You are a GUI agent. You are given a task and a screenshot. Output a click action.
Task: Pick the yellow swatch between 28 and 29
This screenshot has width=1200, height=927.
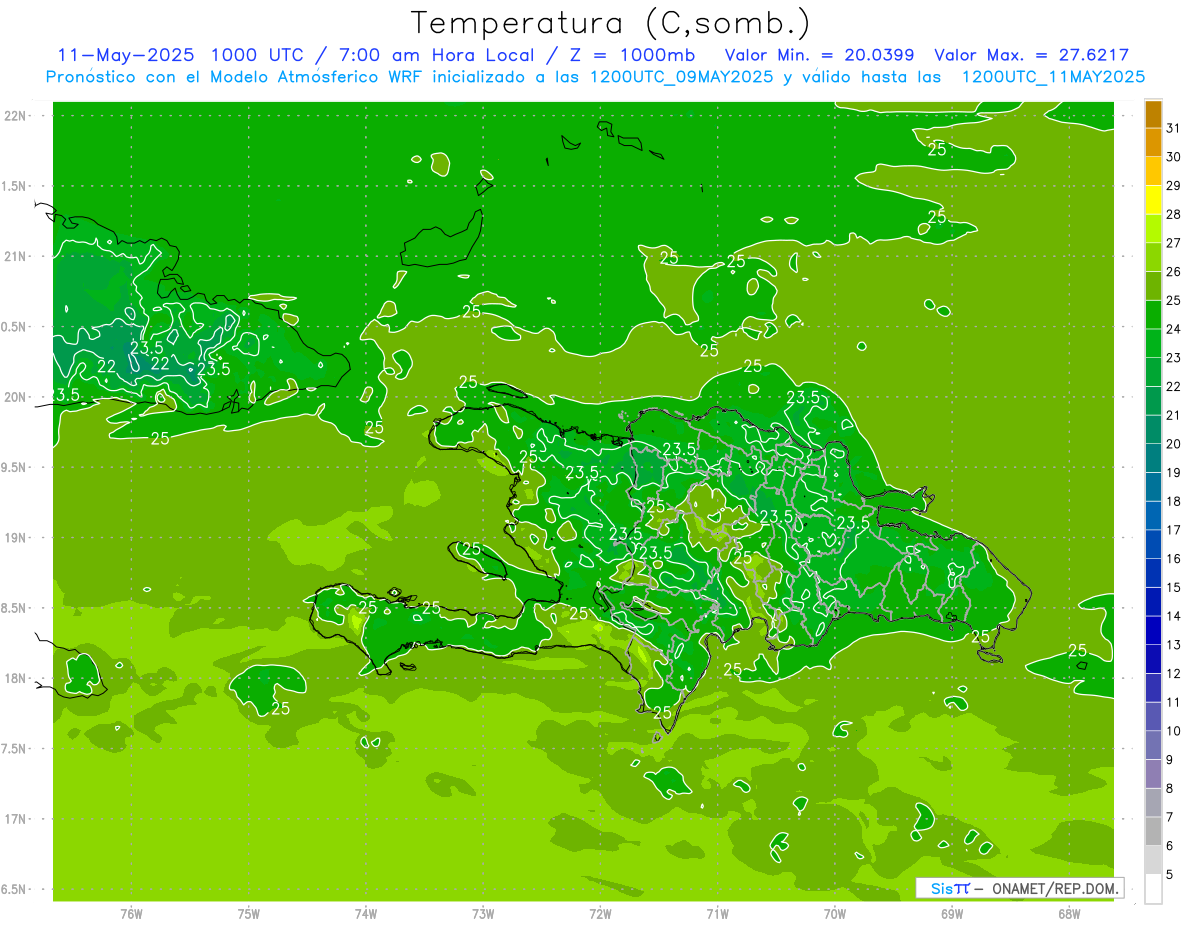pyautogui.click(x=1153, y=200)
